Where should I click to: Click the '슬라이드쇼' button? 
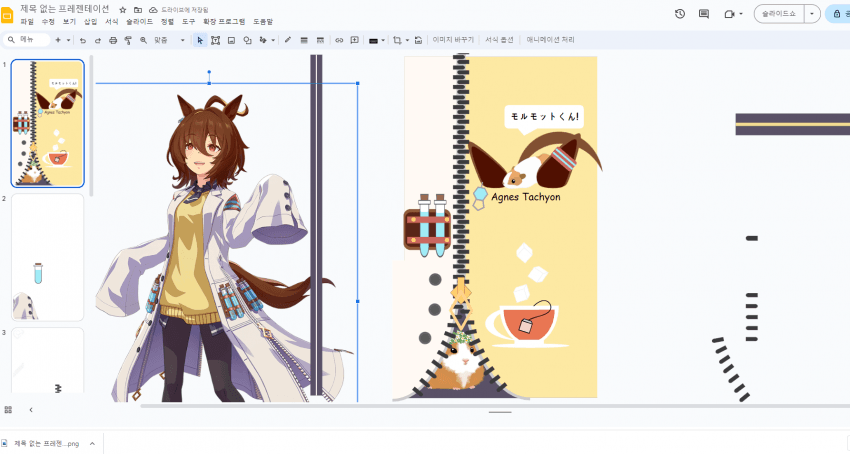778,14
